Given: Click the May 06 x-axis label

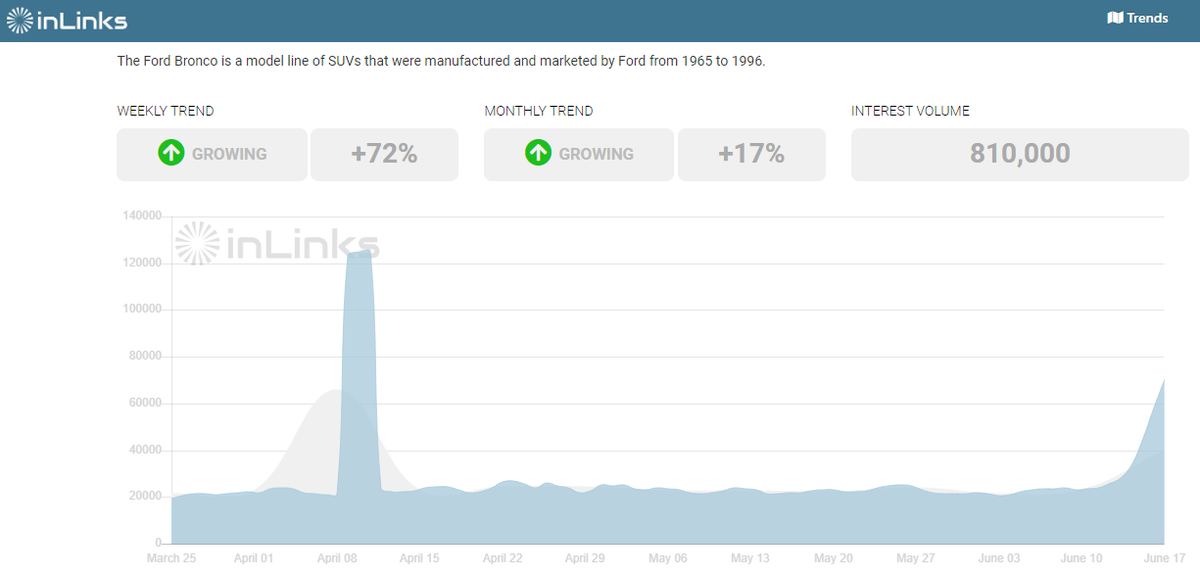Looking at the screenshot, I should pyautogui.click(x=668, y=558).
